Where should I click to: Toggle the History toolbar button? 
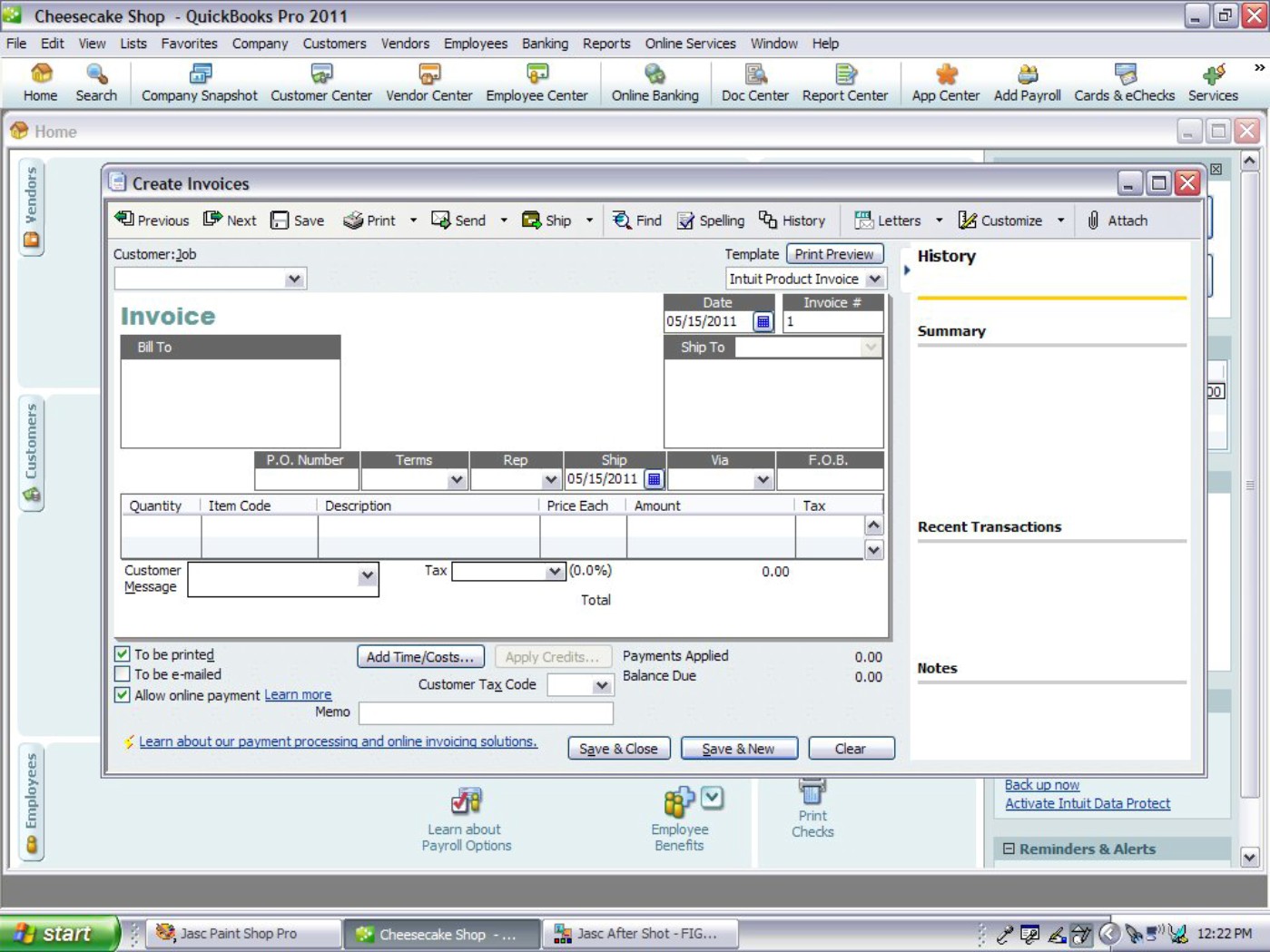coord(793,221)
